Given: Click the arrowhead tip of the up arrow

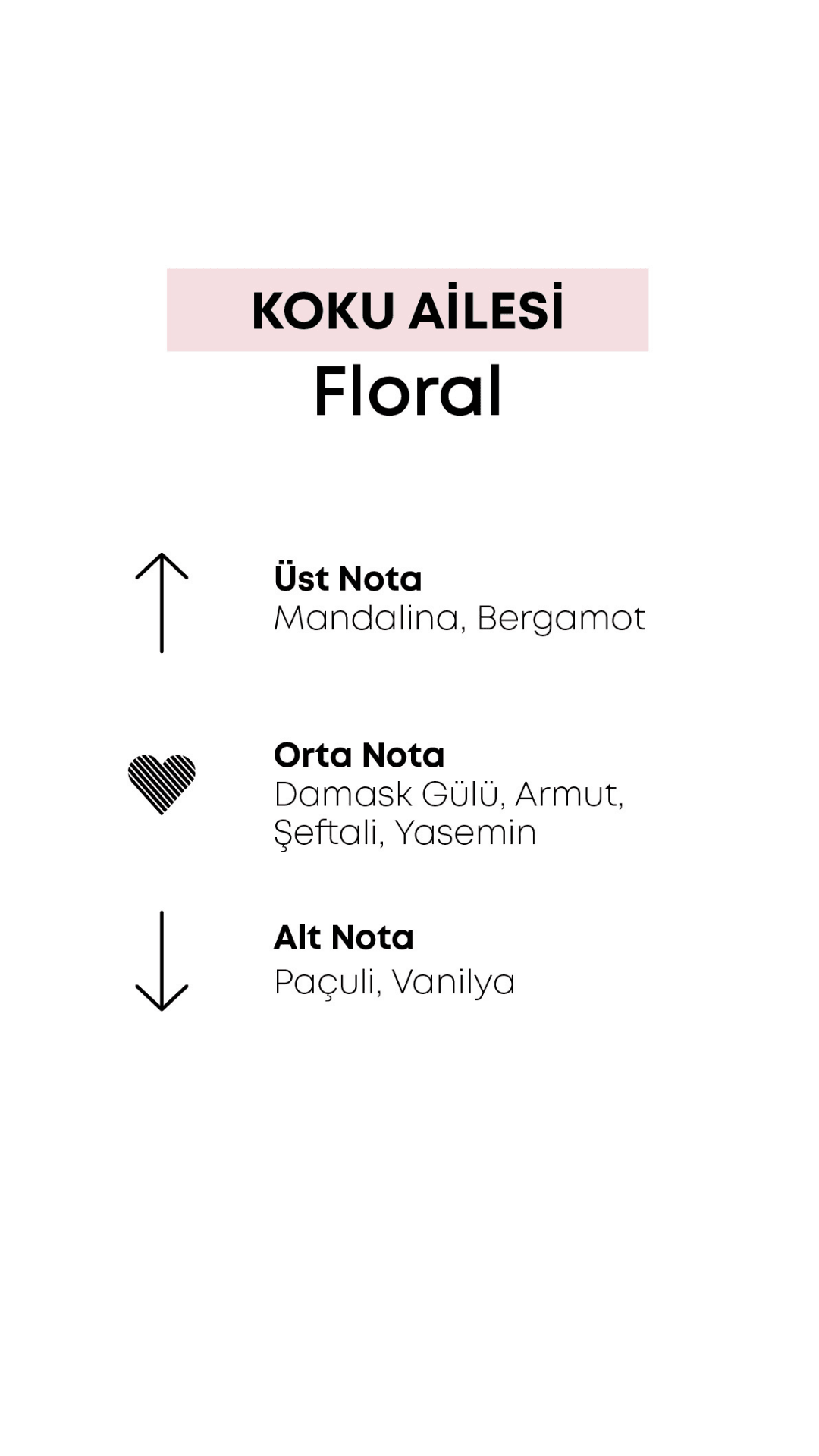Looking at the screenshot, I should click(x=162, y=556).
